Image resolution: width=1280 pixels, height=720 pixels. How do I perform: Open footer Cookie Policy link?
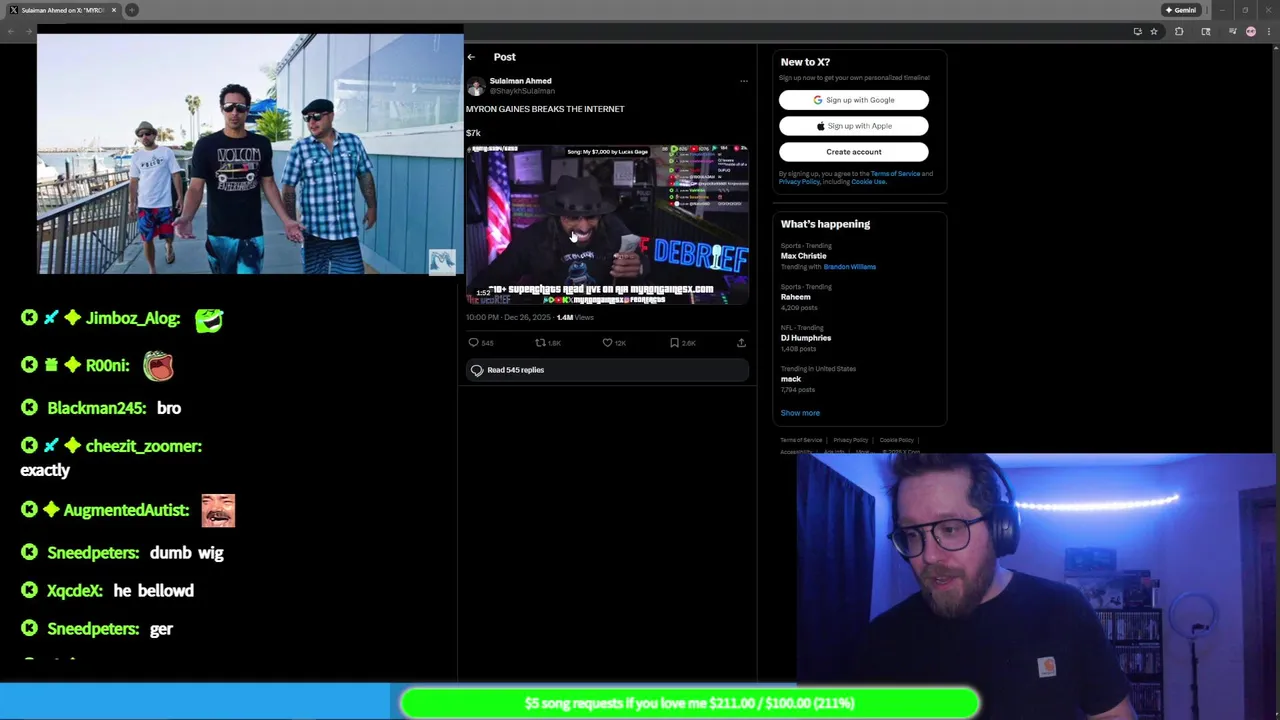pyautogui.click(x=896, y=440)
